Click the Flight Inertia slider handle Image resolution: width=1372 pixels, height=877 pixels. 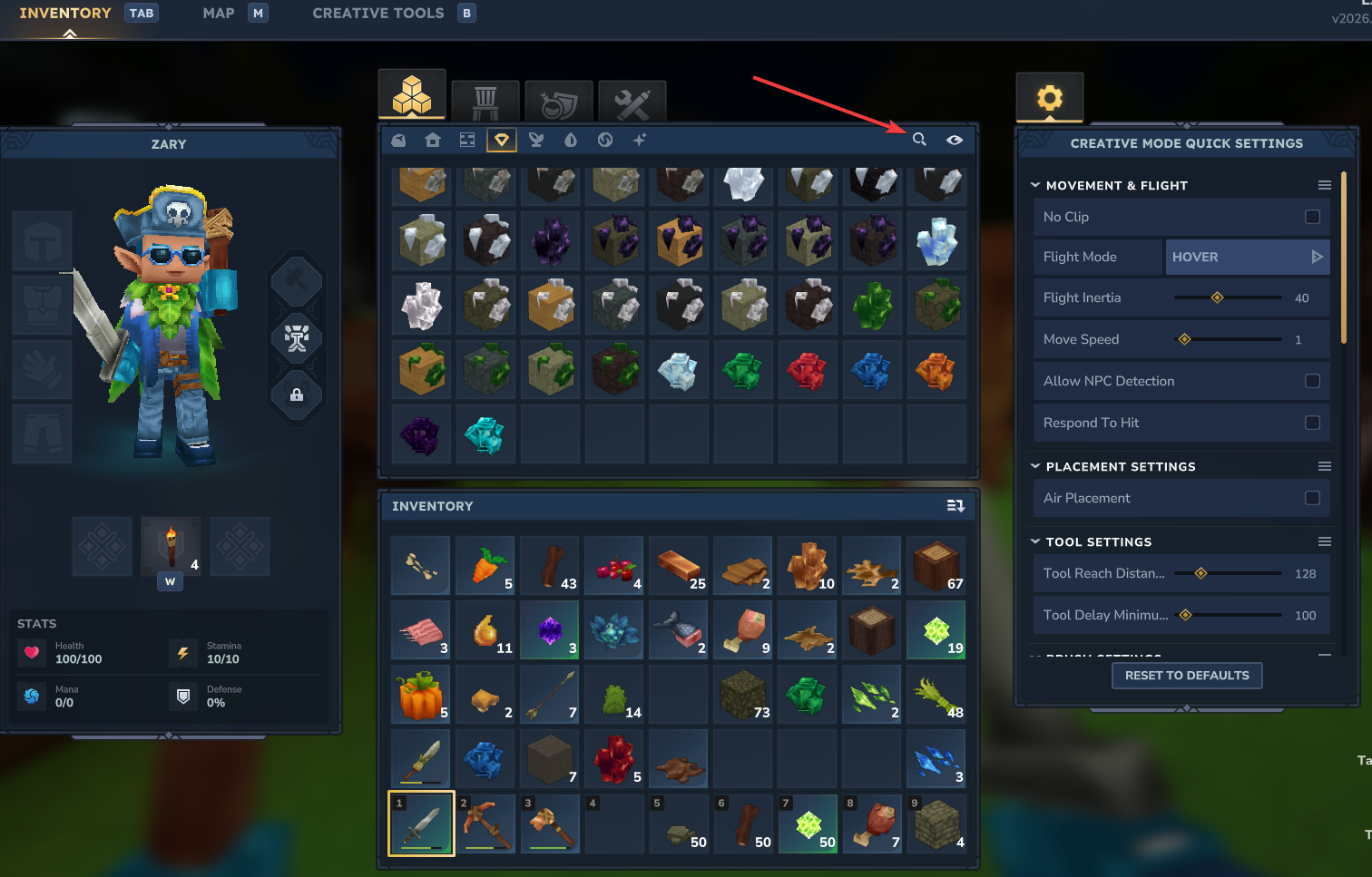click(1218, 297)
